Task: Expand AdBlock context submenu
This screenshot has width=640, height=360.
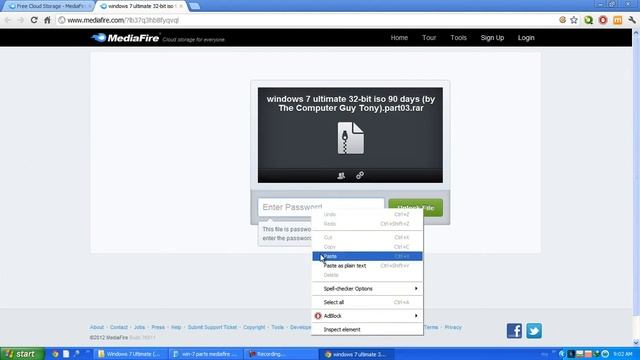Action: [367, 316]
